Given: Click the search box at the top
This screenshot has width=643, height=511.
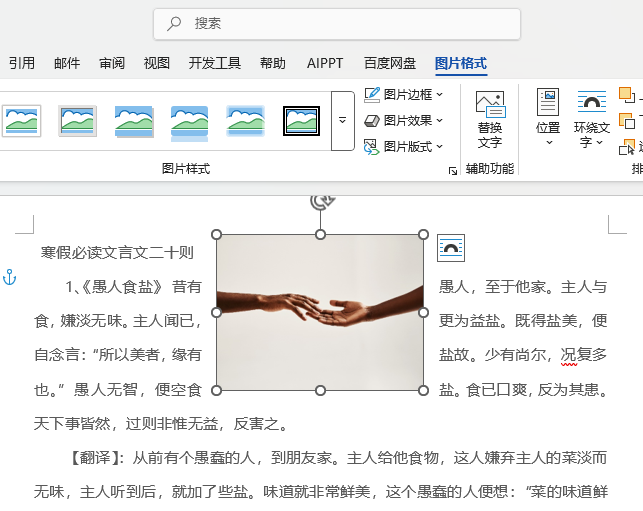Looking at the screenshot, I should click(337, 24).
